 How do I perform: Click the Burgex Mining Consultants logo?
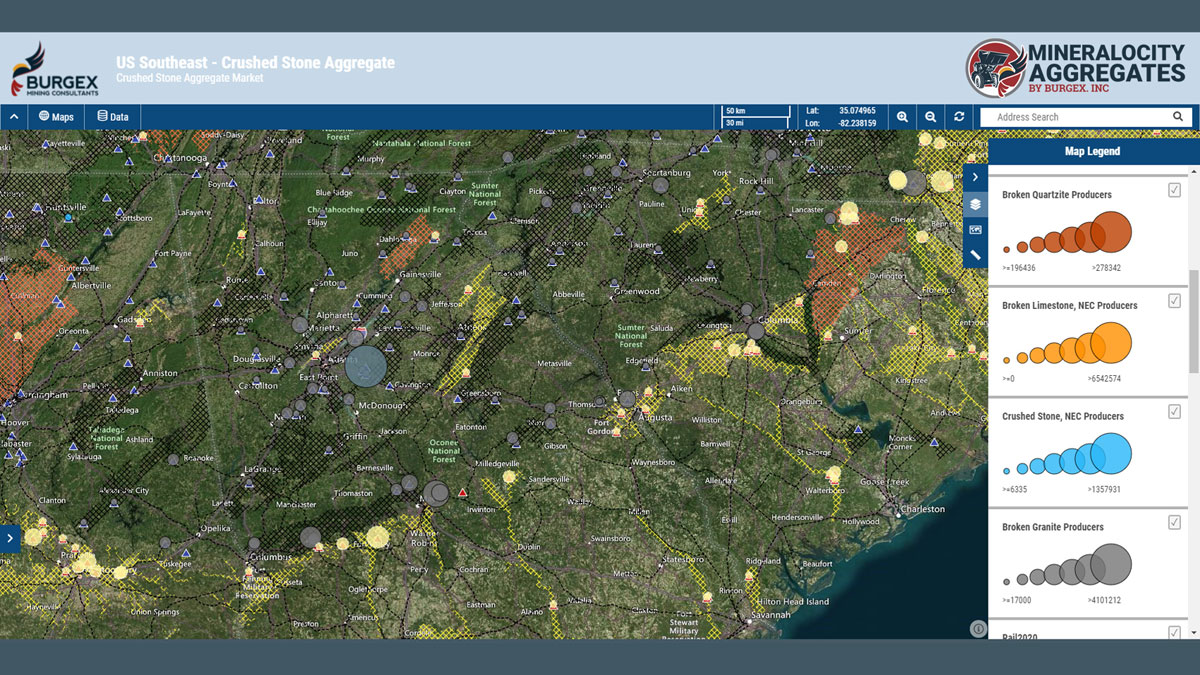point(55,69)
